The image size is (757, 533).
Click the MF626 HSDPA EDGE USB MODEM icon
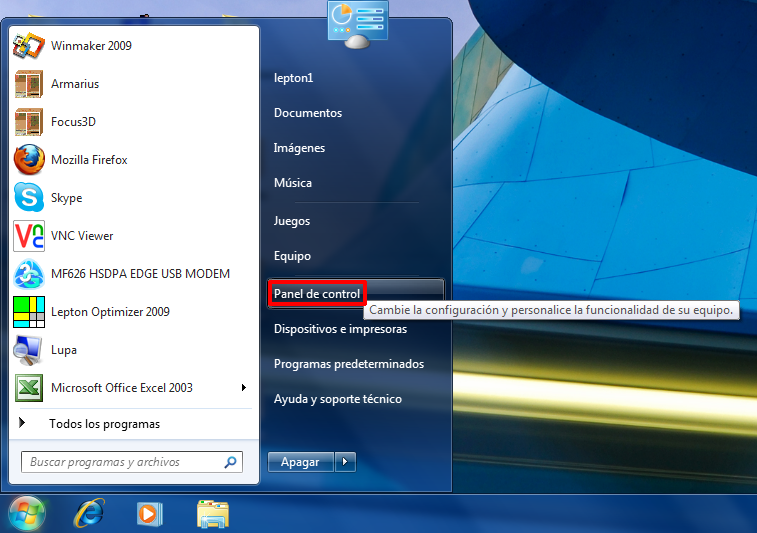29,274
